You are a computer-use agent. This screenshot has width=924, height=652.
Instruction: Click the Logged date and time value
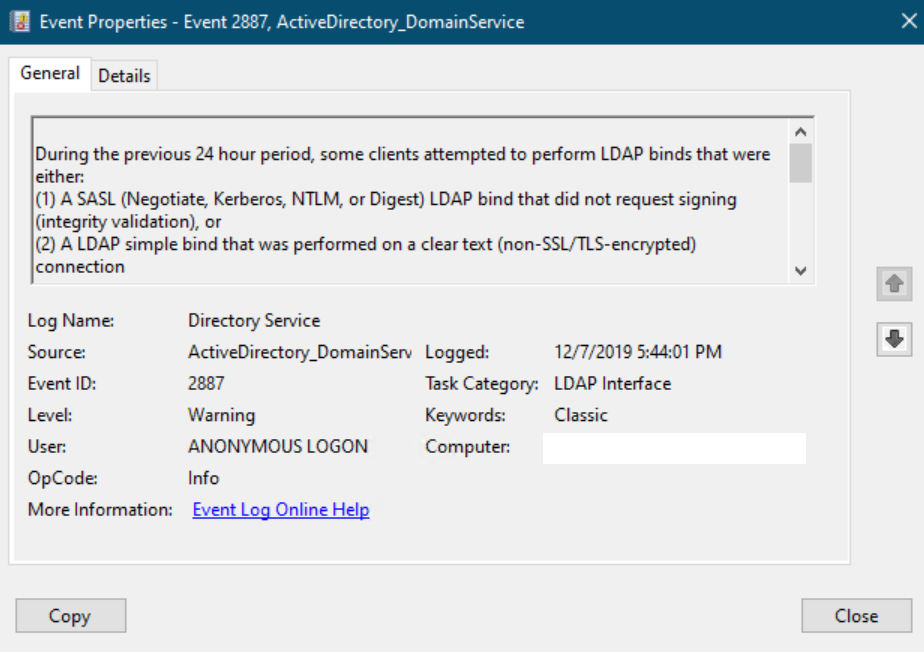pos(637,352)
